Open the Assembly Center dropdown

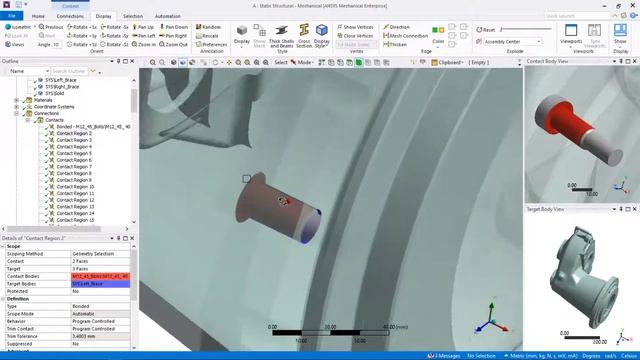click(x=539, y=42)
